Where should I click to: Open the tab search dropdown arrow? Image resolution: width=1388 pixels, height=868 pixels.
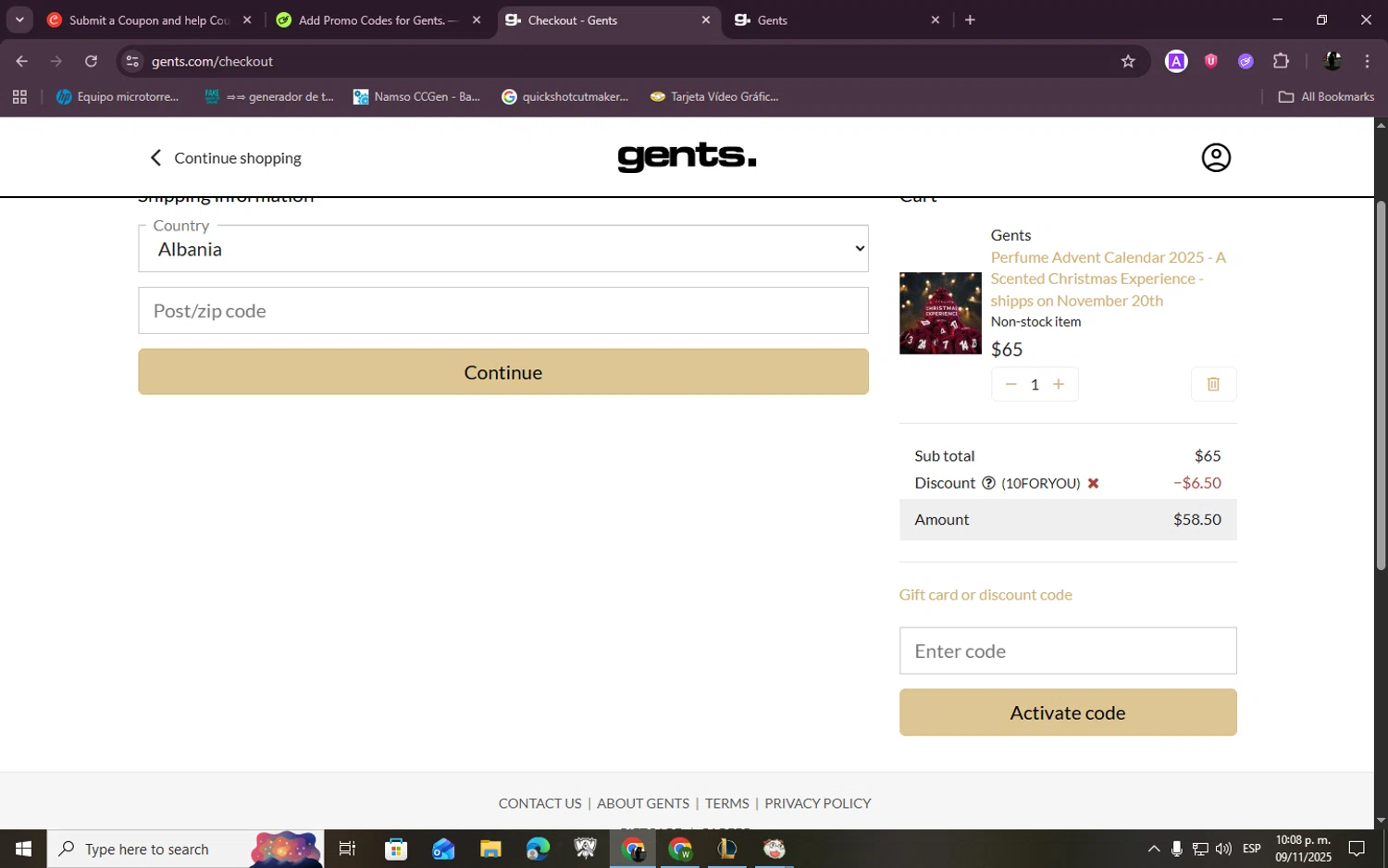click(19, 20)
